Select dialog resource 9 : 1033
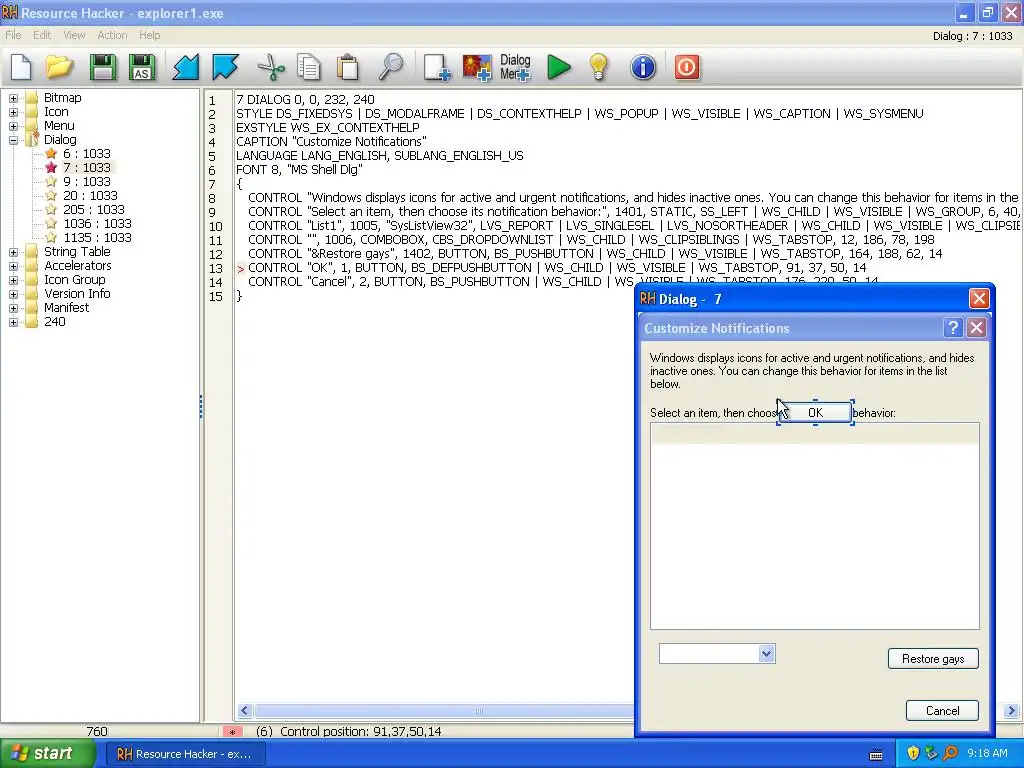 click(x=86, y=182)
